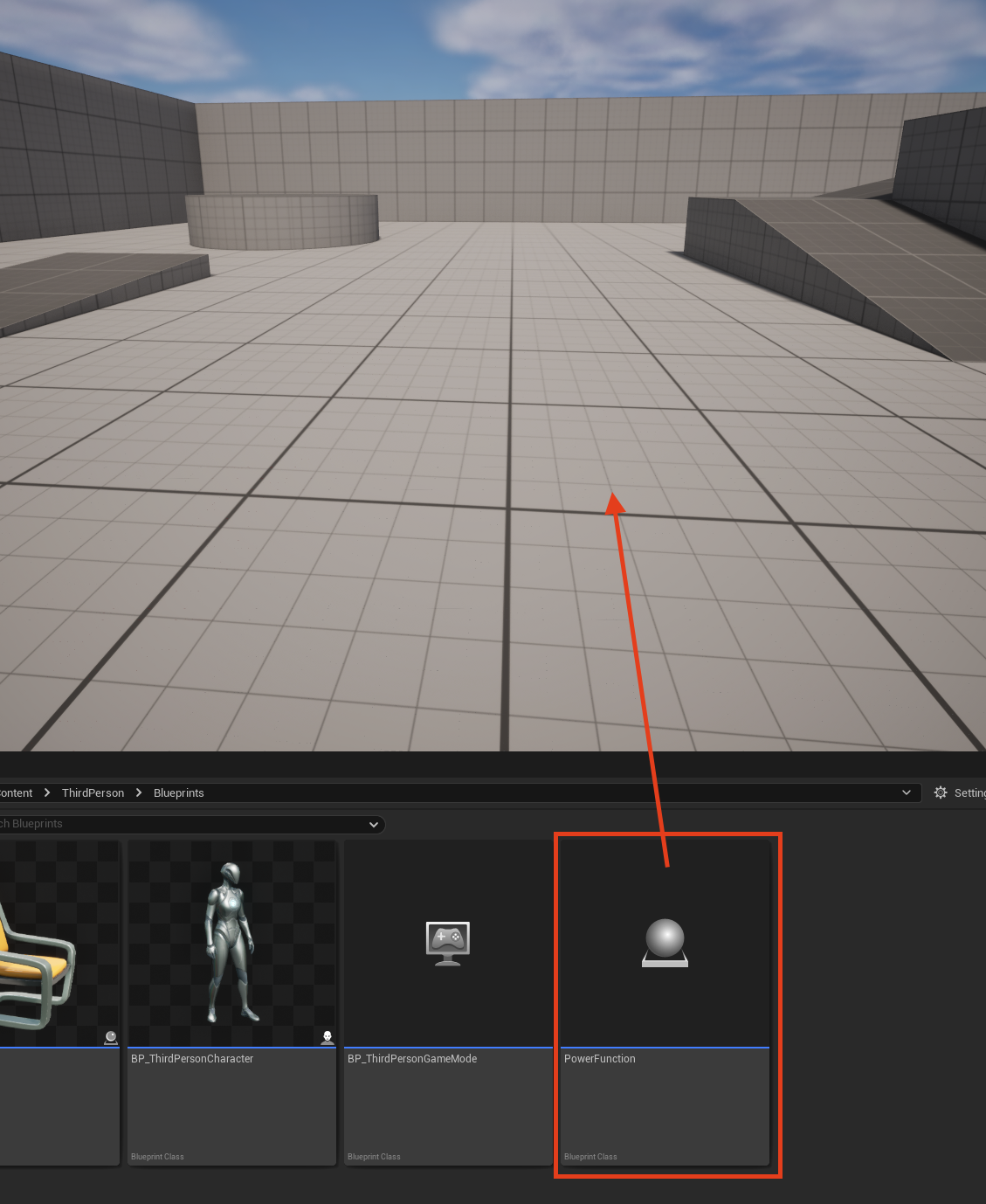Click Blueprint Class text under BP_ThirdPersonCharacter
This screenshot has width=986, height=1204.
point(157,1157)
